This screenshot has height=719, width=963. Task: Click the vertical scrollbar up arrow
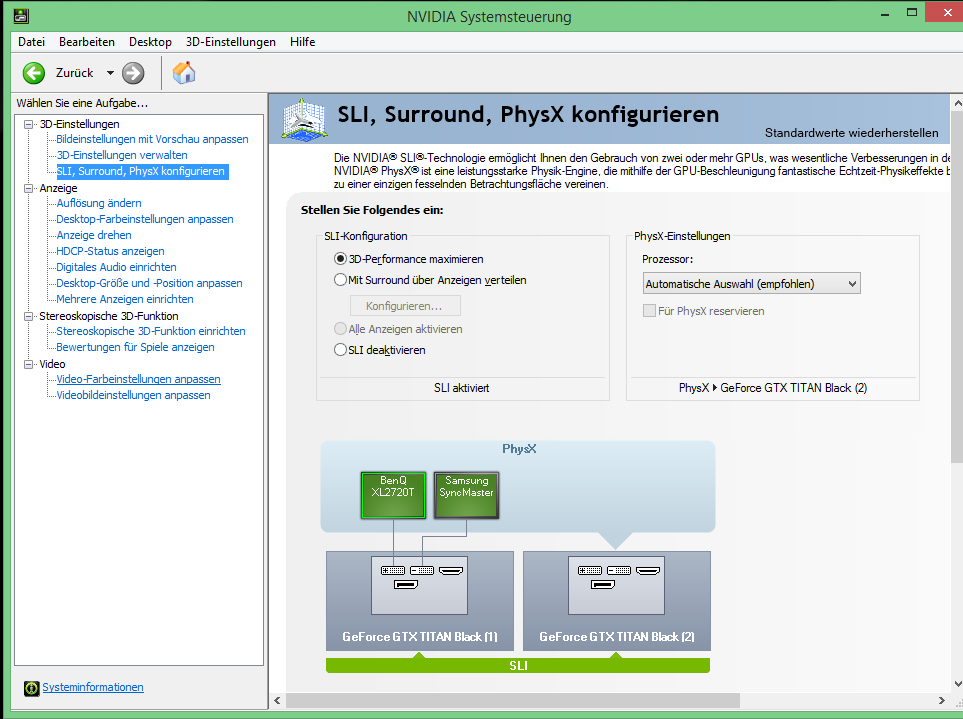click(x=957, y=104)
